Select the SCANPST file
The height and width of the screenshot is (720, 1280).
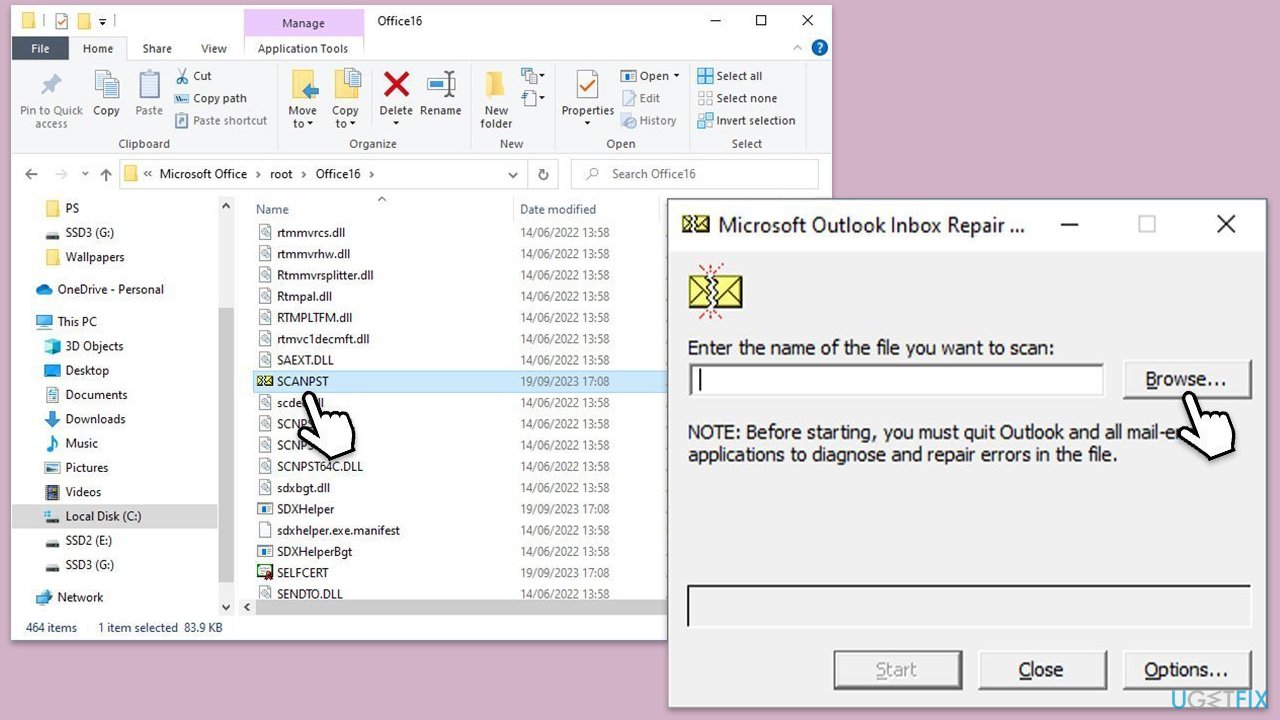(302, 381)
